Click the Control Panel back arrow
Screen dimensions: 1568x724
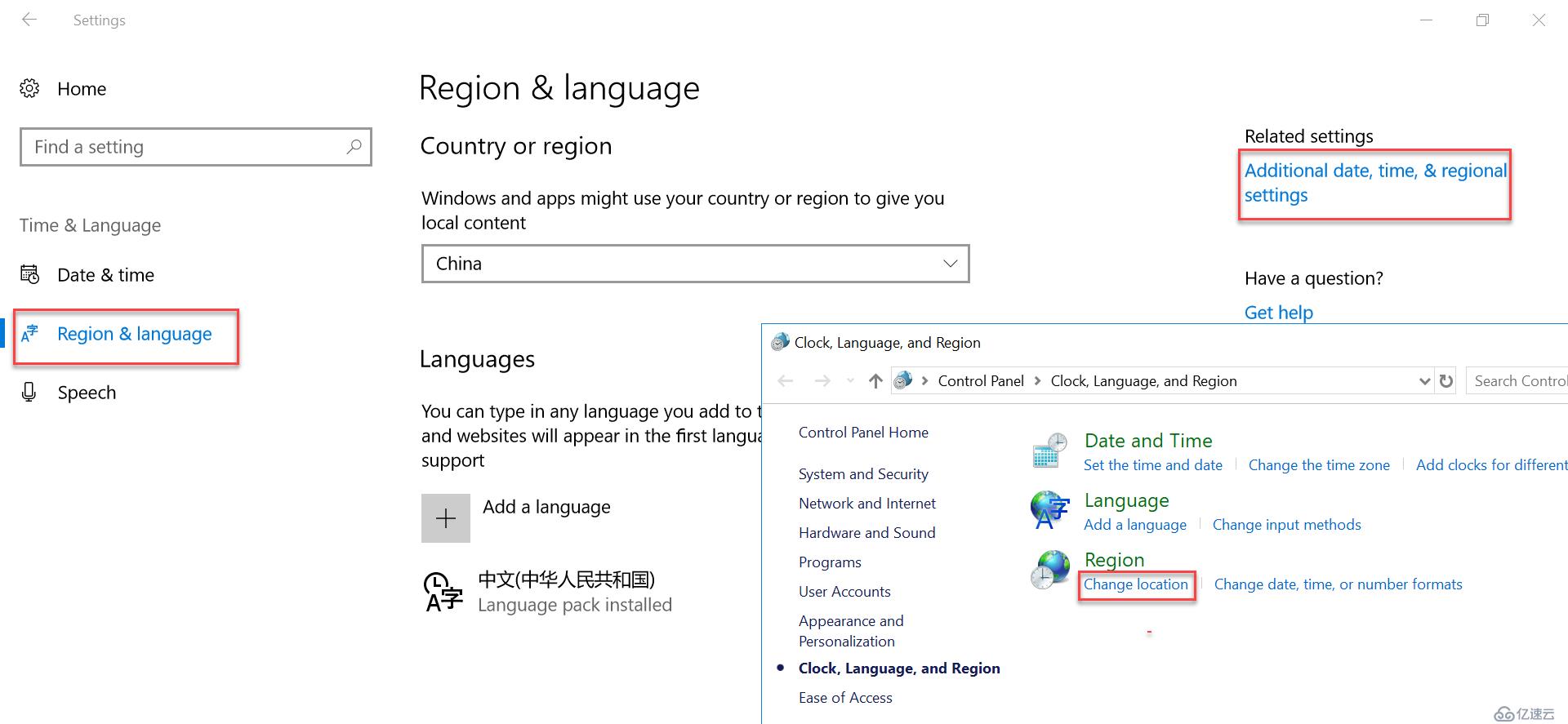tap(786, 381)
